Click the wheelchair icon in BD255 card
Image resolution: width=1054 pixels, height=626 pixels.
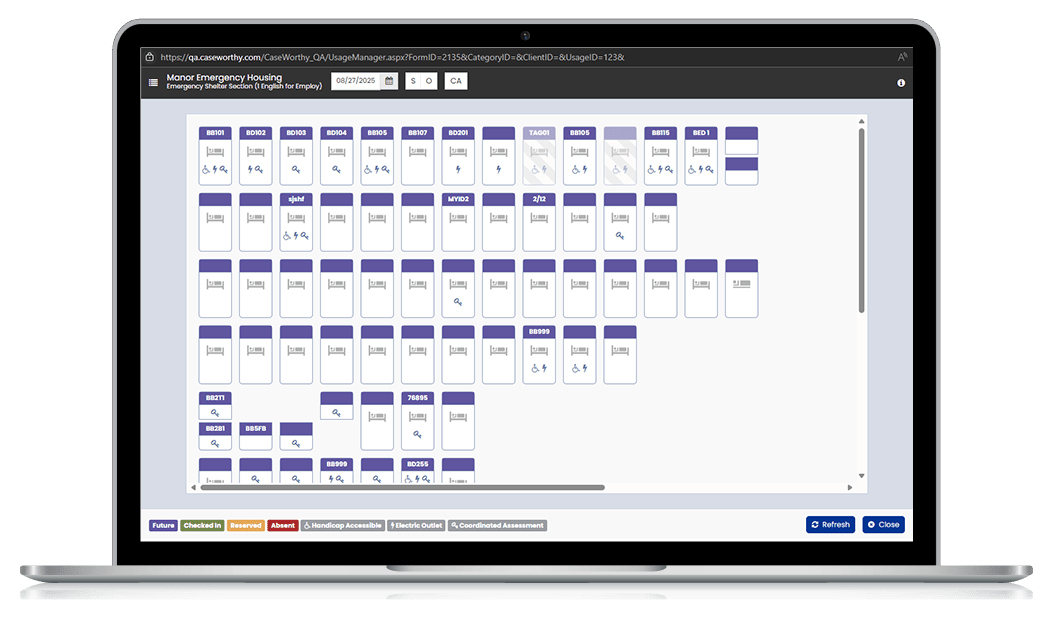click(408, 479)
